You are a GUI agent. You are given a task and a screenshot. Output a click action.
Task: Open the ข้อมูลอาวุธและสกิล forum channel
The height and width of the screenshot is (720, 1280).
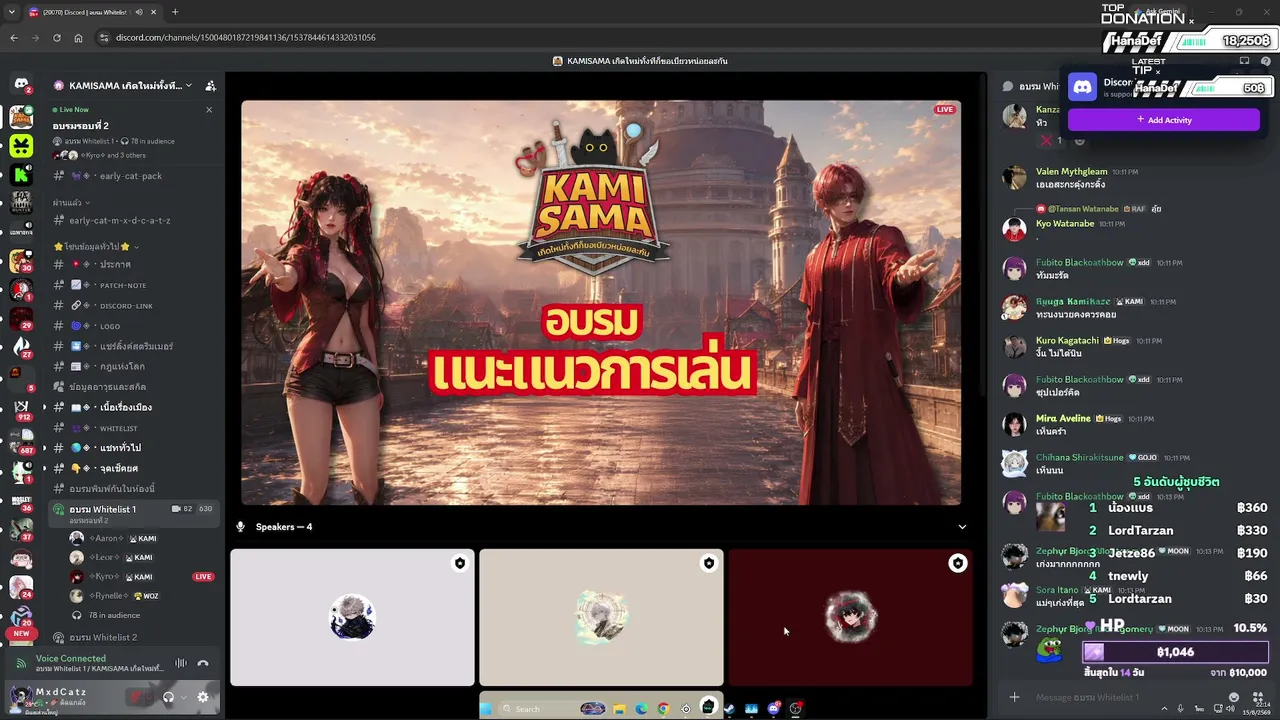[x=133, y=387]
